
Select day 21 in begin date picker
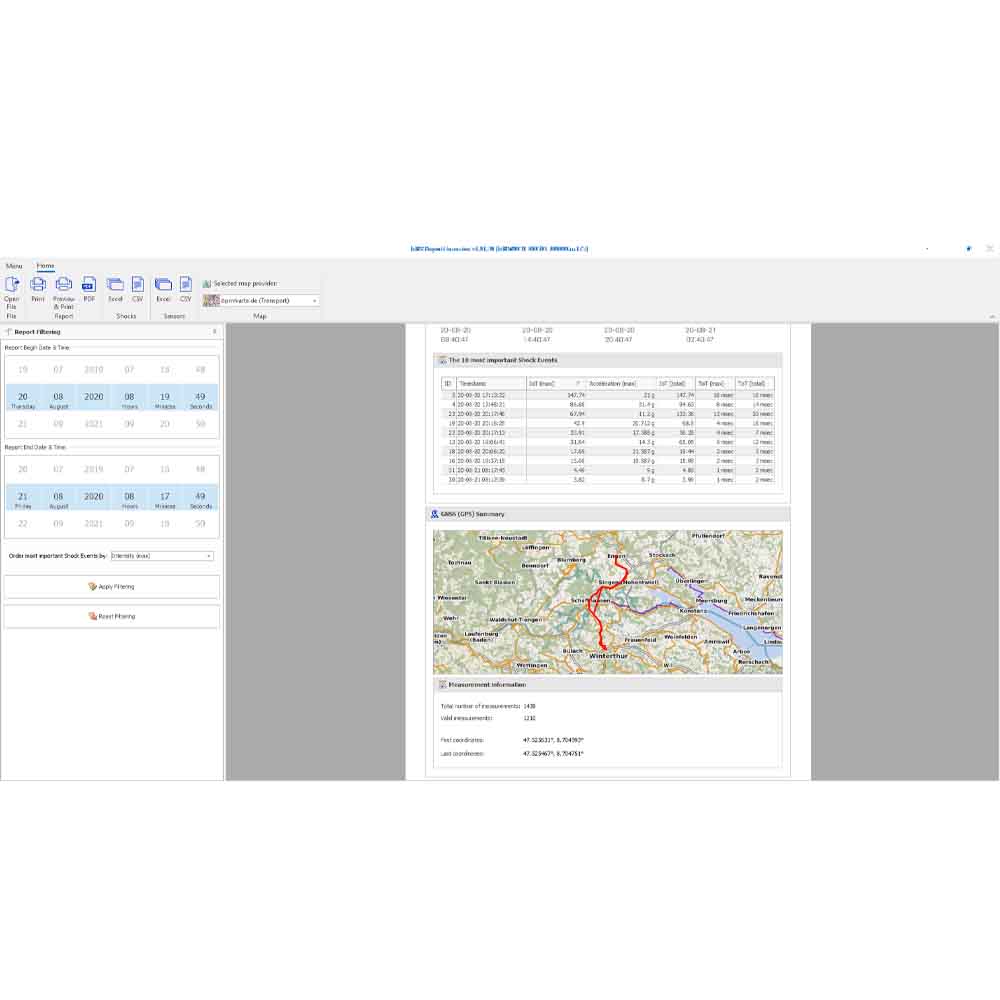23,424
